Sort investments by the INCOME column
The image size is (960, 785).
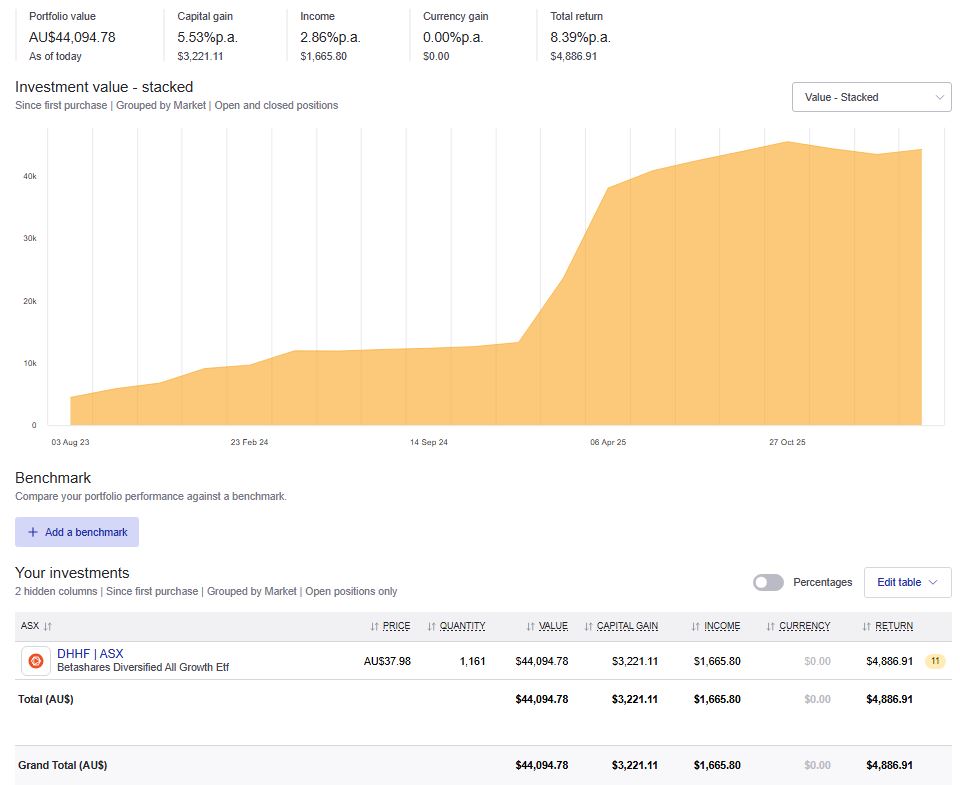715,626
